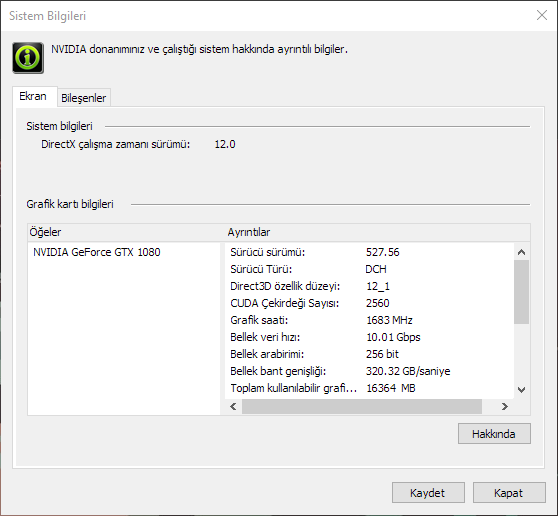Click the Sürücü Türü label
558x516 pixels.
point(261,269)
